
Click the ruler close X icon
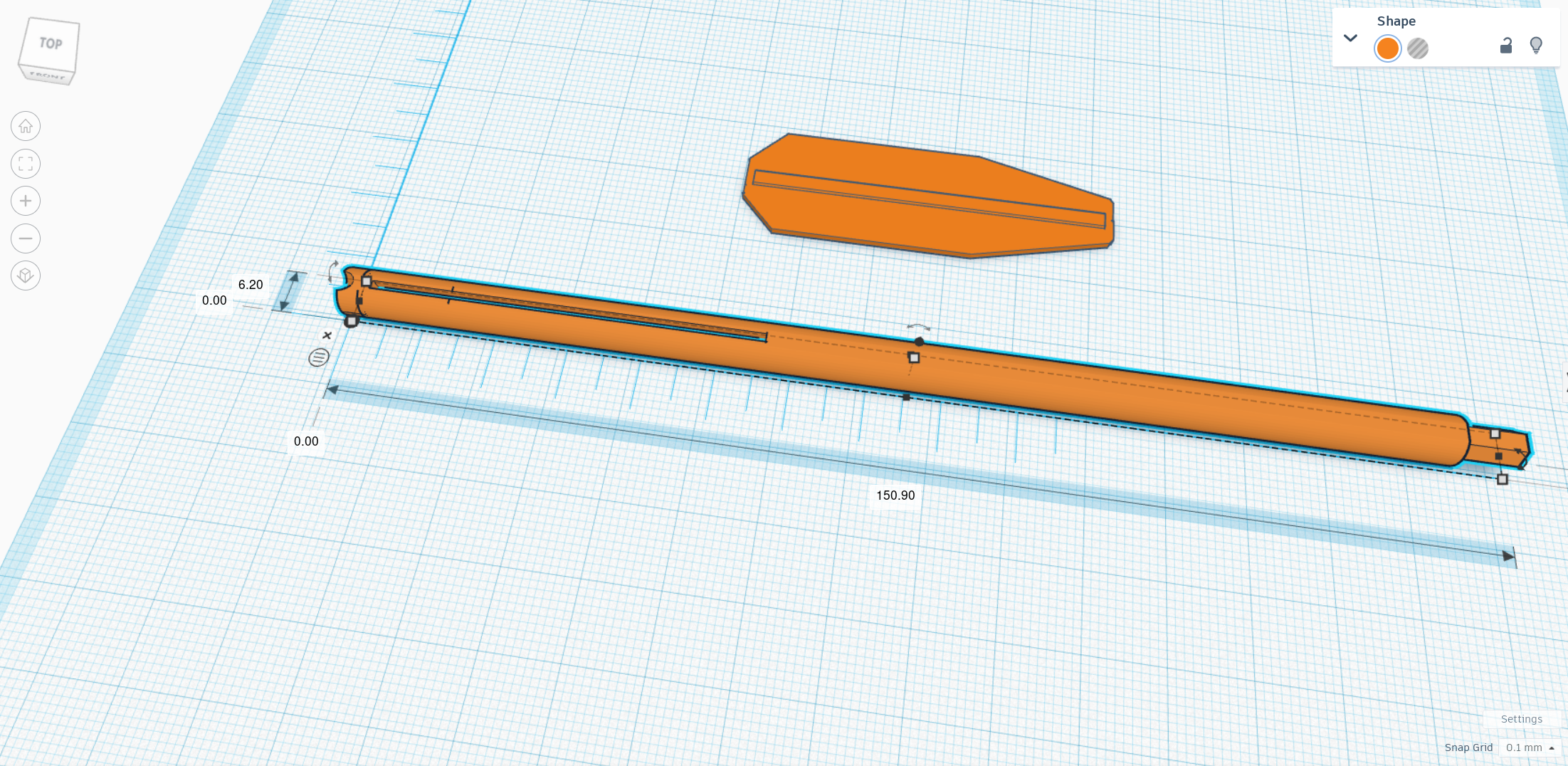[327, 335]
